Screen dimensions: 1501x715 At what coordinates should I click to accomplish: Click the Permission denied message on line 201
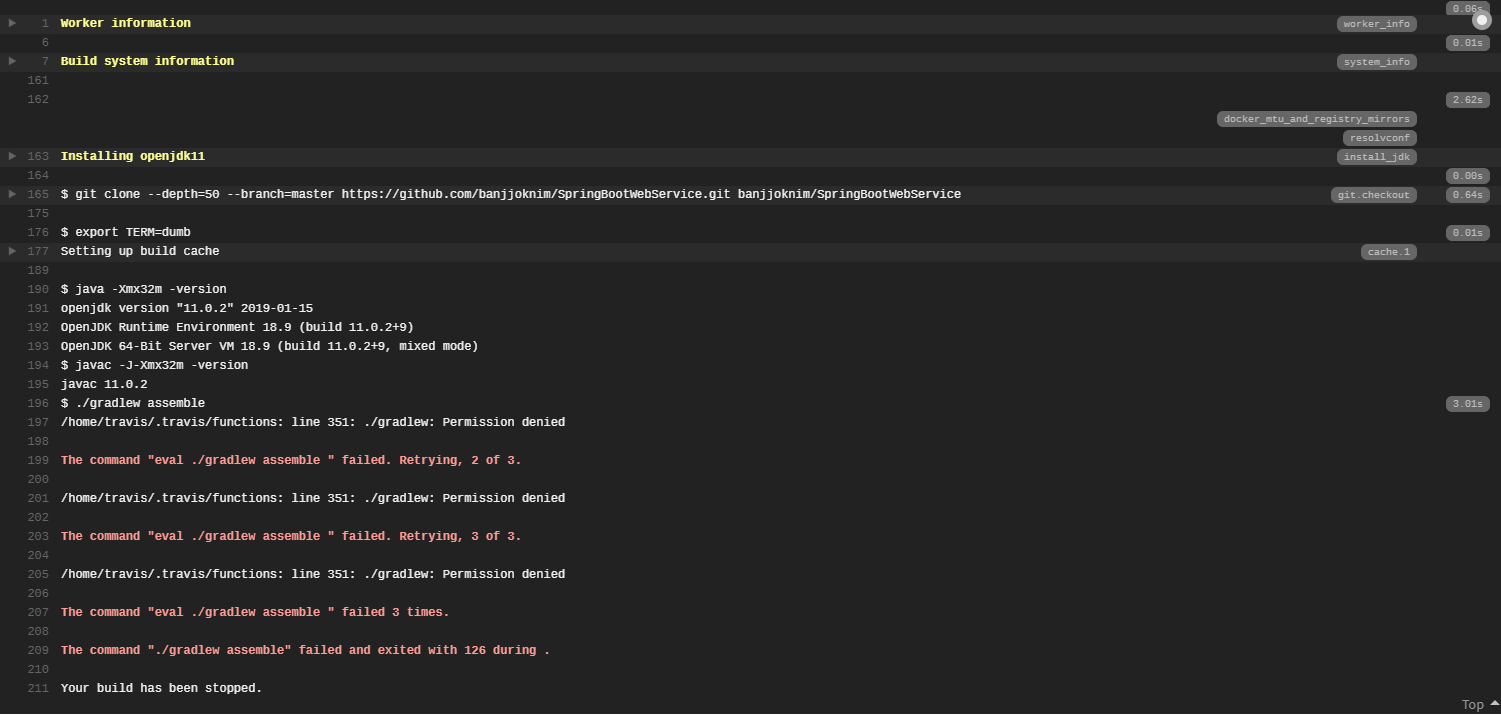tap(312, 498)
